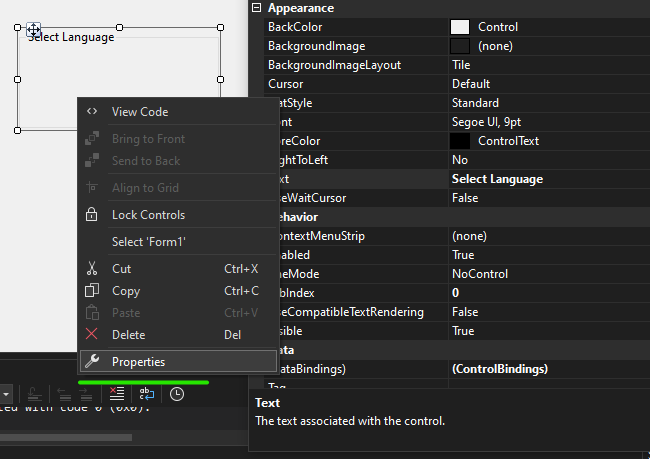Click the Text property value field
This screenshot has width=650, height=459.
point(545,179)
